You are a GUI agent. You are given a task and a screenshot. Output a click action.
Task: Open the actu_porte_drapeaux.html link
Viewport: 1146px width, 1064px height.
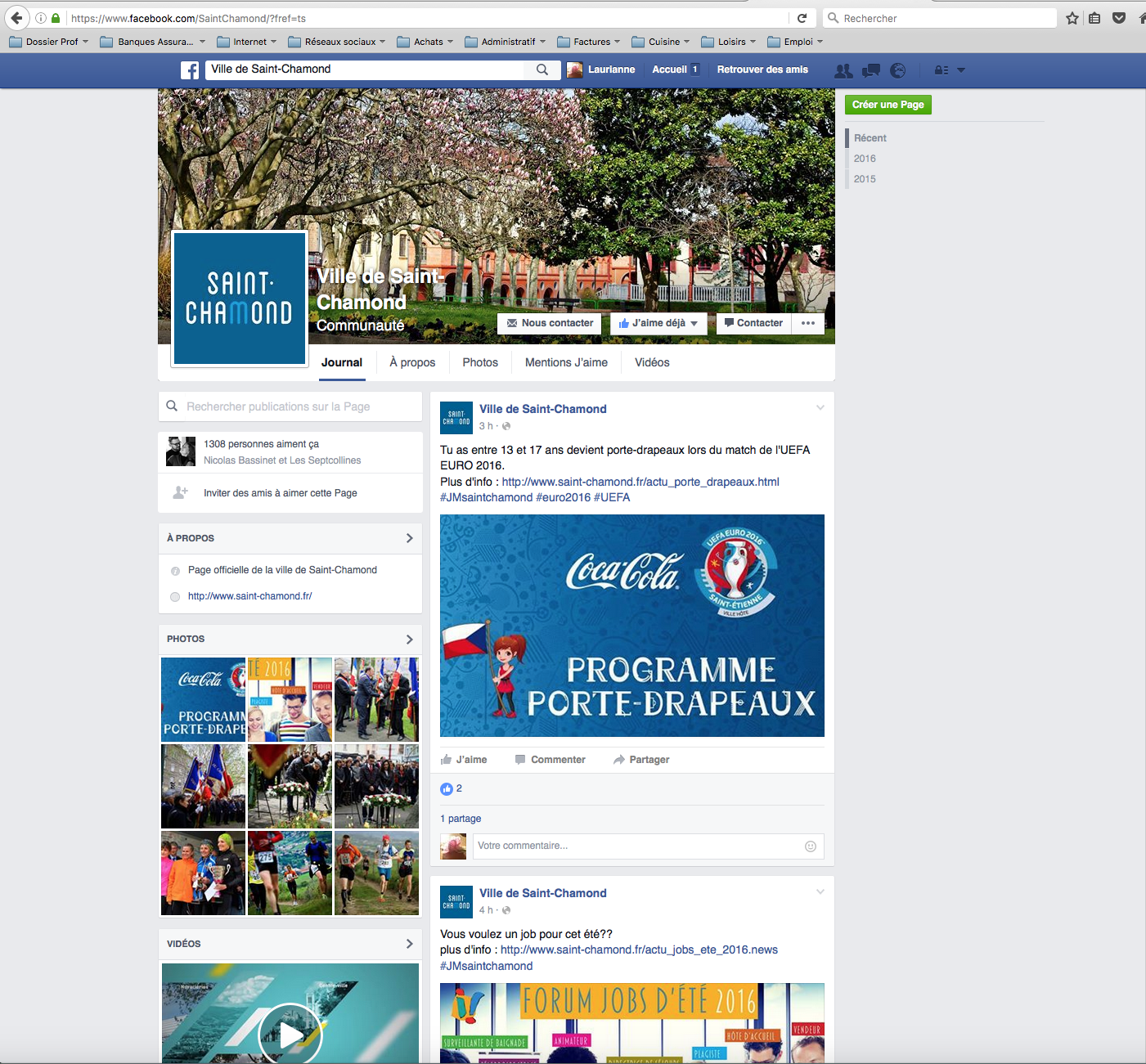[x=640, y=482]
